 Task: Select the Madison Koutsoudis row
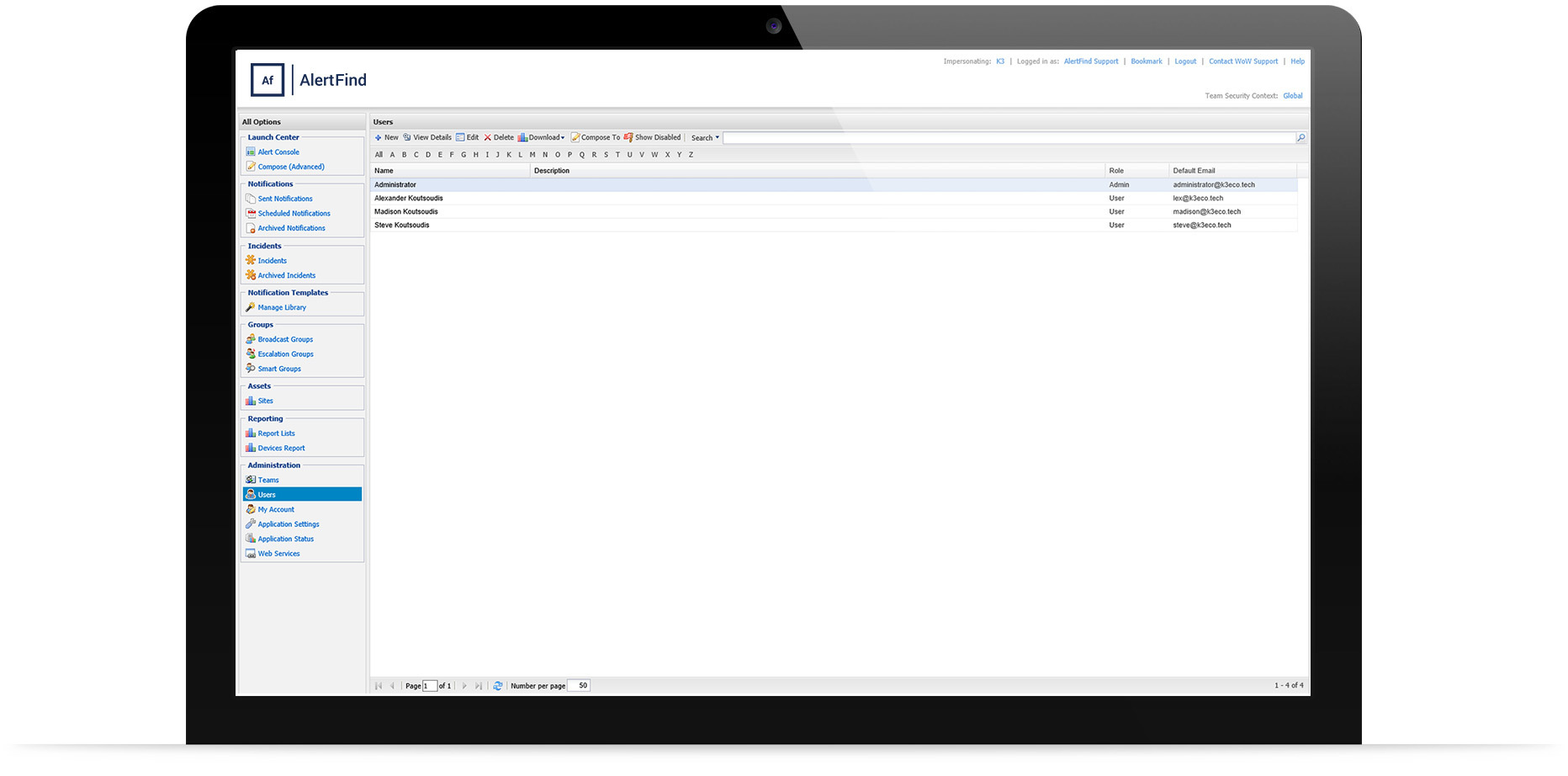[834, 212]
